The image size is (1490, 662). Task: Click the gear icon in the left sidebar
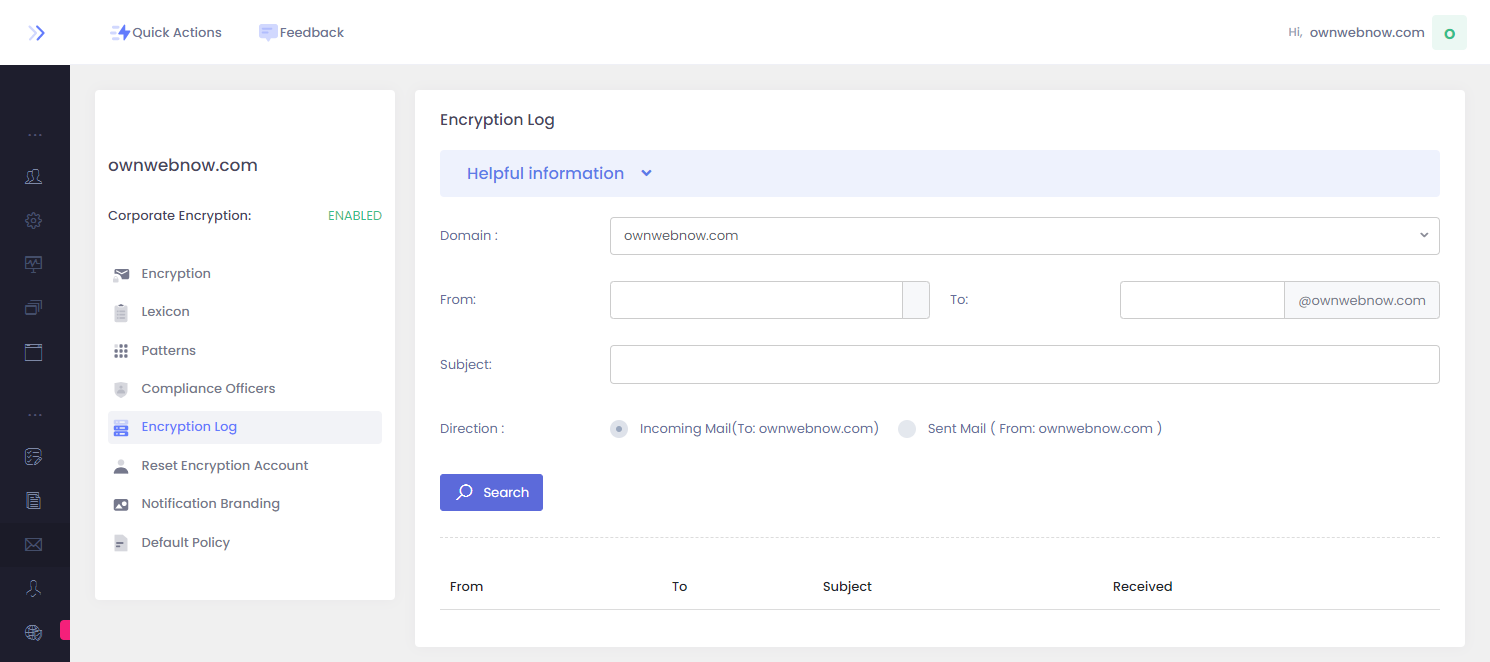[34, 220]
